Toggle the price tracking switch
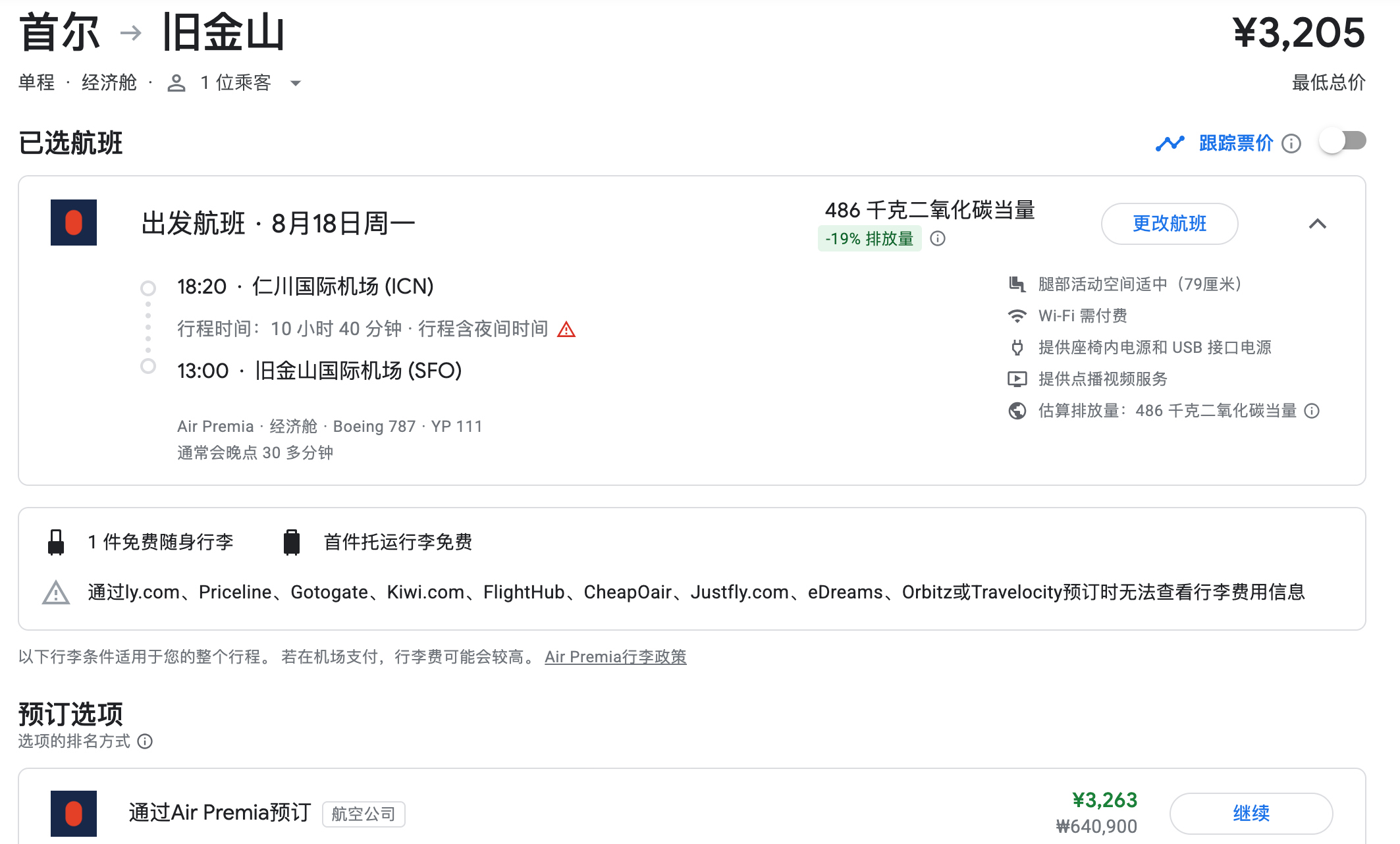 [x=1342, y=142]
